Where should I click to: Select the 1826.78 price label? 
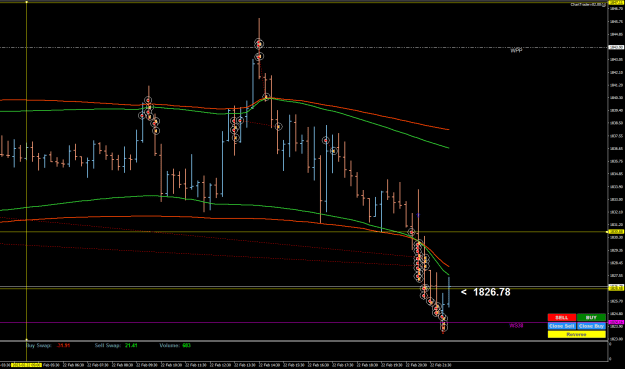(x=491, y=292)
